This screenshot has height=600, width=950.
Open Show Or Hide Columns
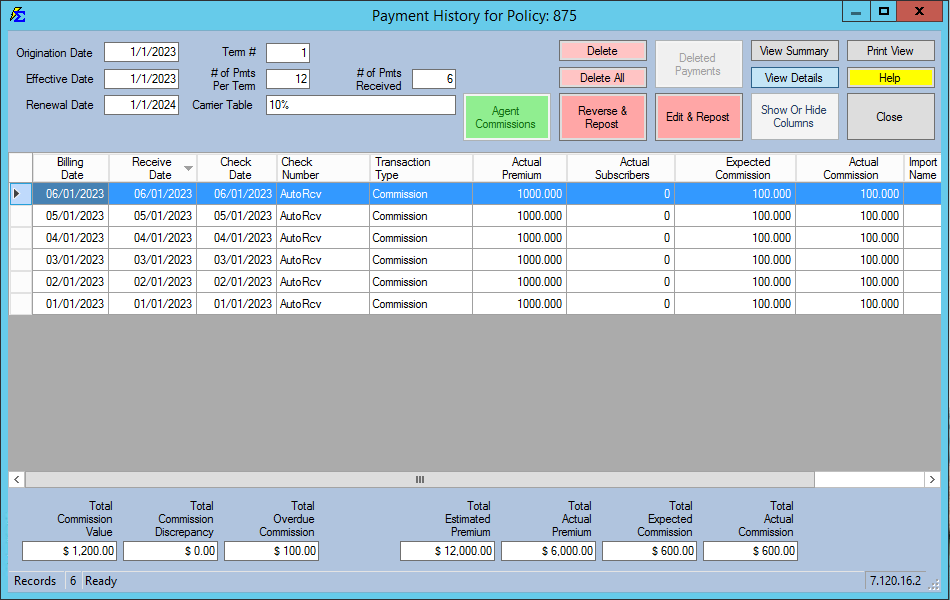pos(794,116)
